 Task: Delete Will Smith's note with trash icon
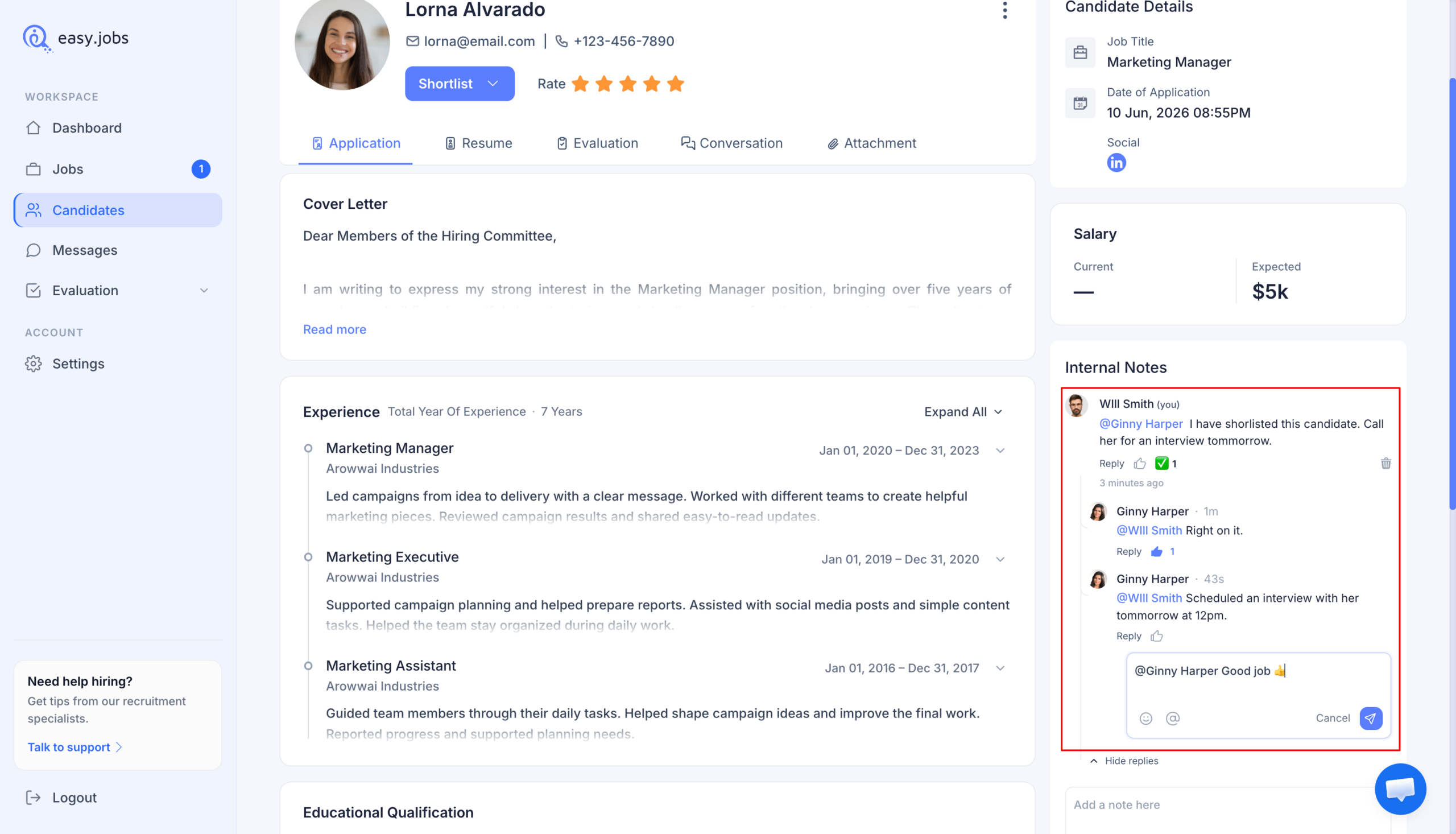click(1385, 464)
